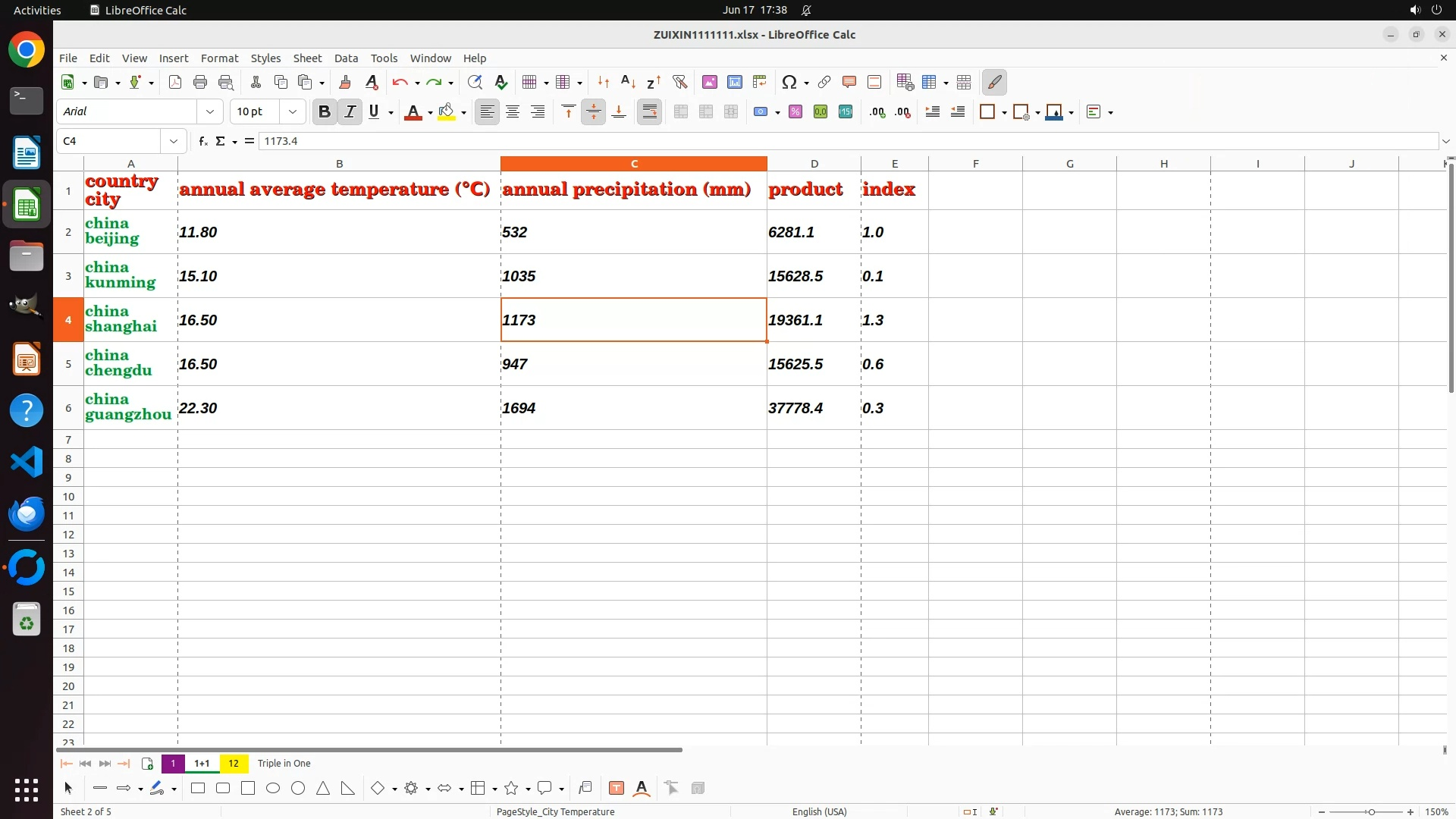Click the AutoFilter icon

coord(679,82)
